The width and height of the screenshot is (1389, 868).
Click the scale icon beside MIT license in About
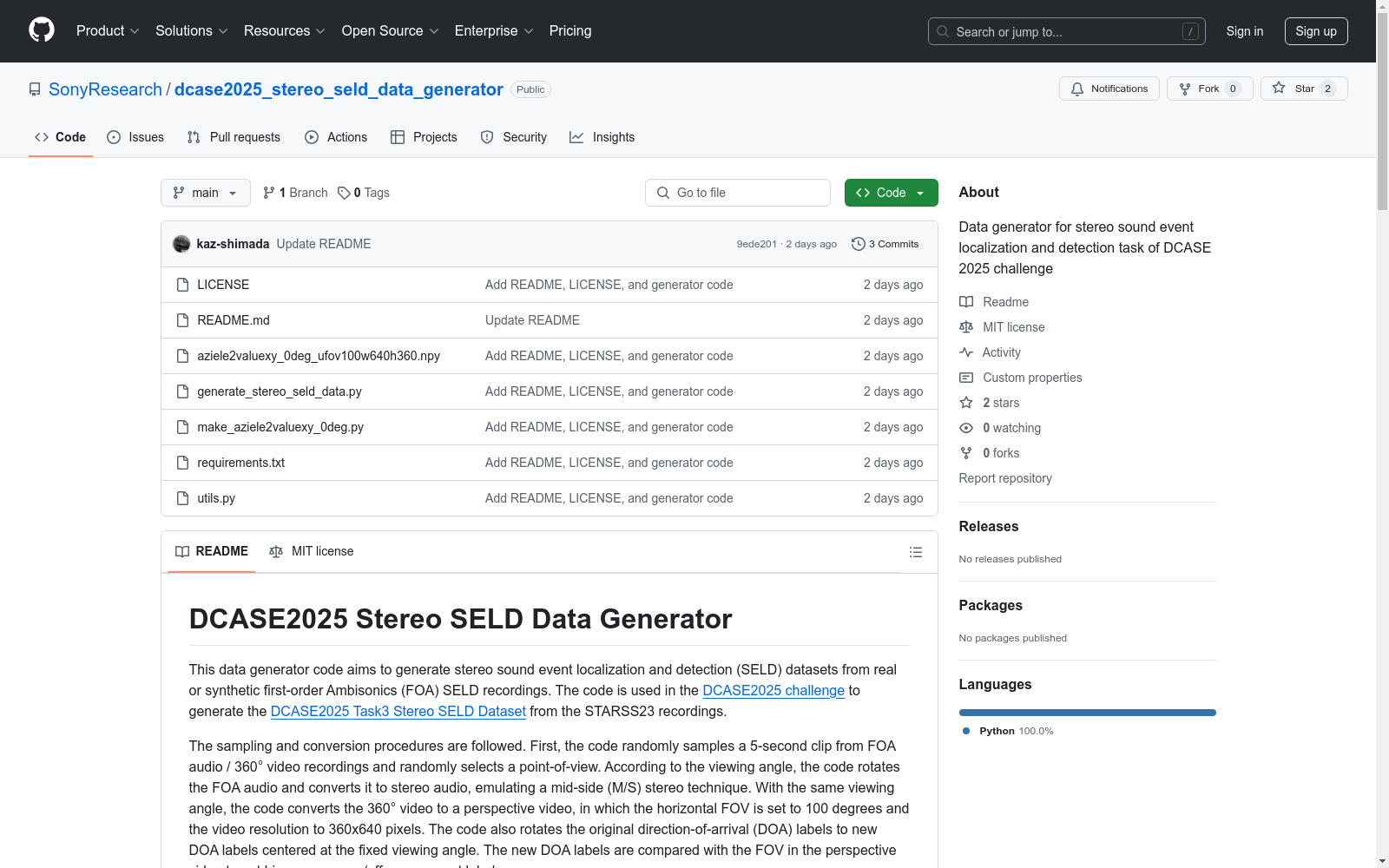[x=966, y=327]
